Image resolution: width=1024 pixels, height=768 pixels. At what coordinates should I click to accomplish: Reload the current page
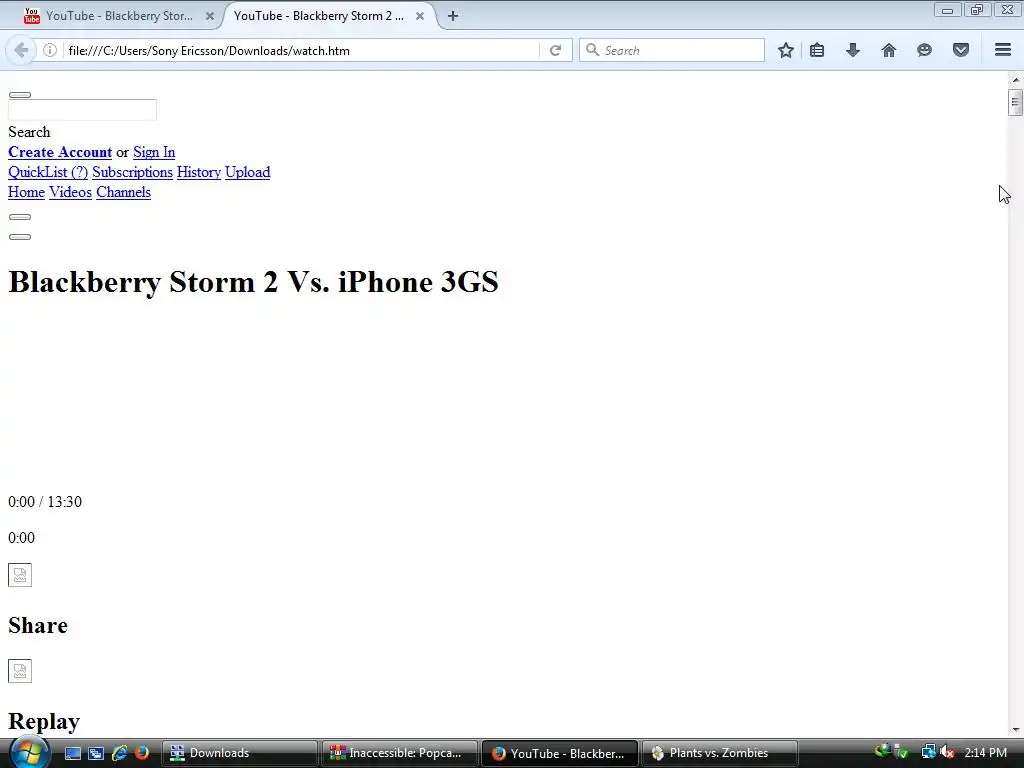(555, 50)
